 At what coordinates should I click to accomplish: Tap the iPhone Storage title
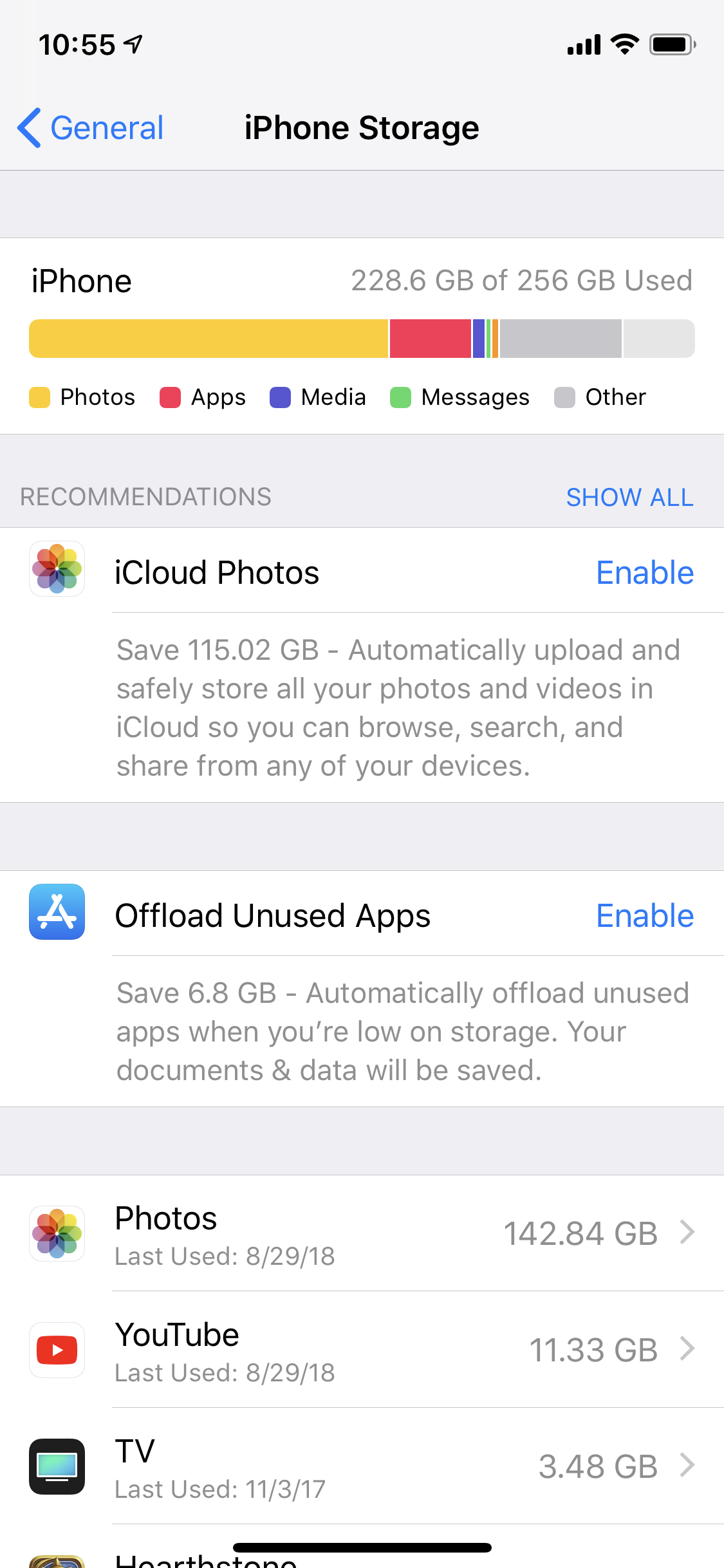click(x=362, y=127)
